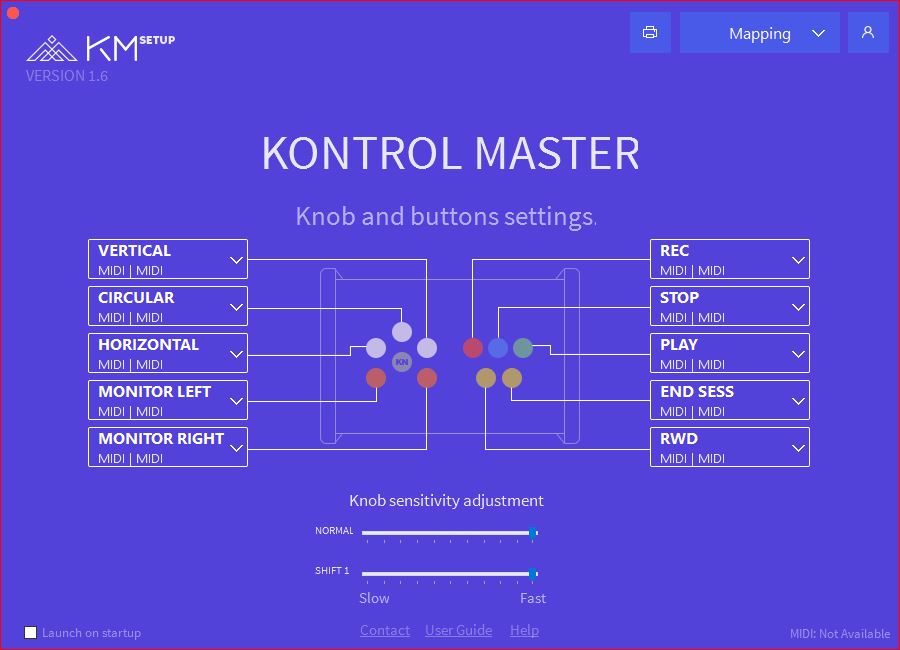The height and width of the screenshot is (650, 900).
Task: Click the red dot in the window corner
Action: click(x=13, y=13)
